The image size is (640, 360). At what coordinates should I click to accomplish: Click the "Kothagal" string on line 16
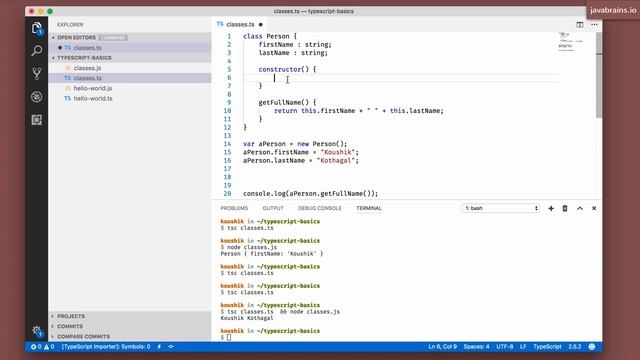pos(335,160)
